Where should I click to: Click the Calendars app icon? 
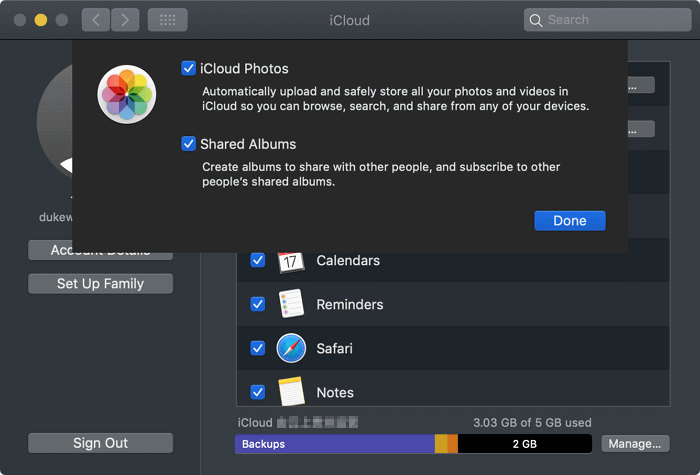point(291,261)
